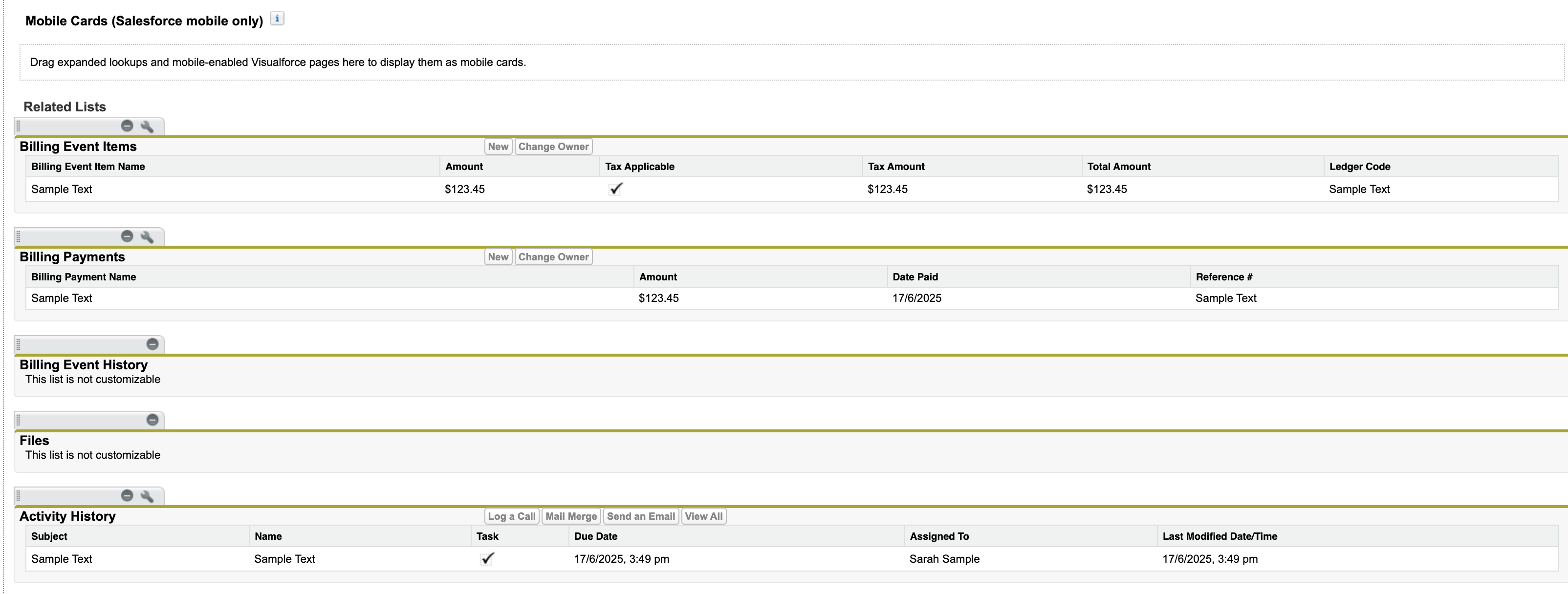Click the Tax Applicable checkmark in Billing Event Items
The height and width of the screenshot is (594, 1568).
tap(615, 189)
